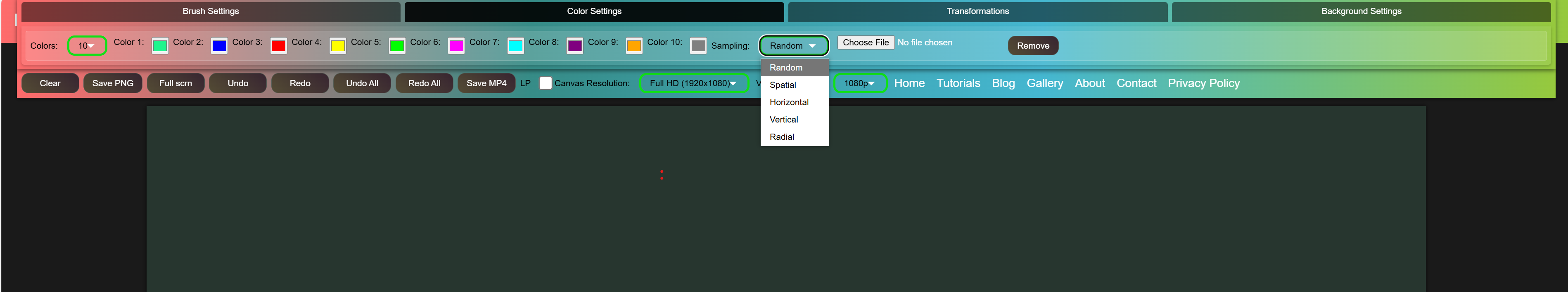This screenshot has height=292, width=1568.
Task: Open the Colors count dropdown
Action: click(87, 46)
